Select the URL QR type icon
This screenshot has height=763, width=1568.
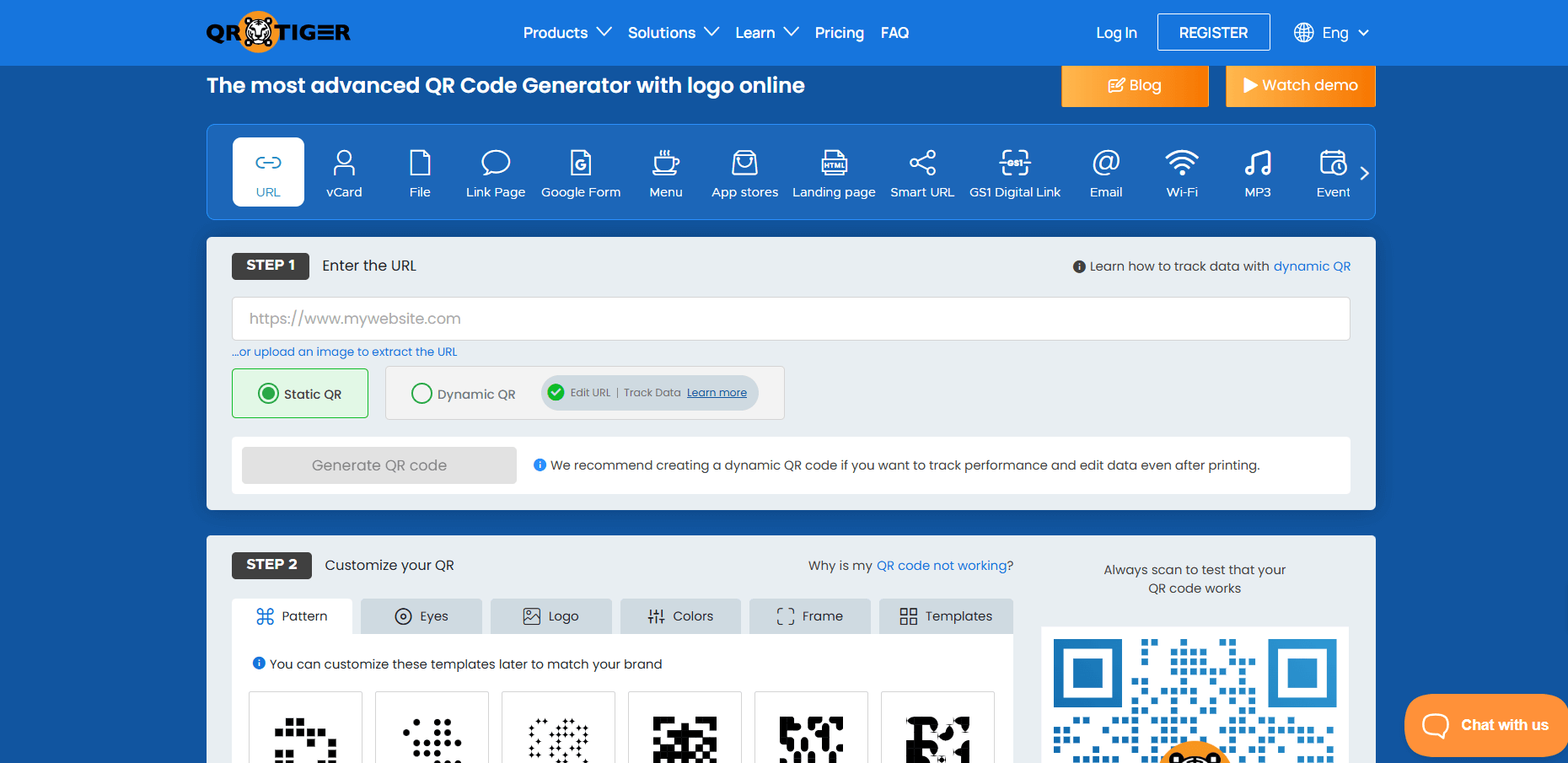(x=268, y=172)
